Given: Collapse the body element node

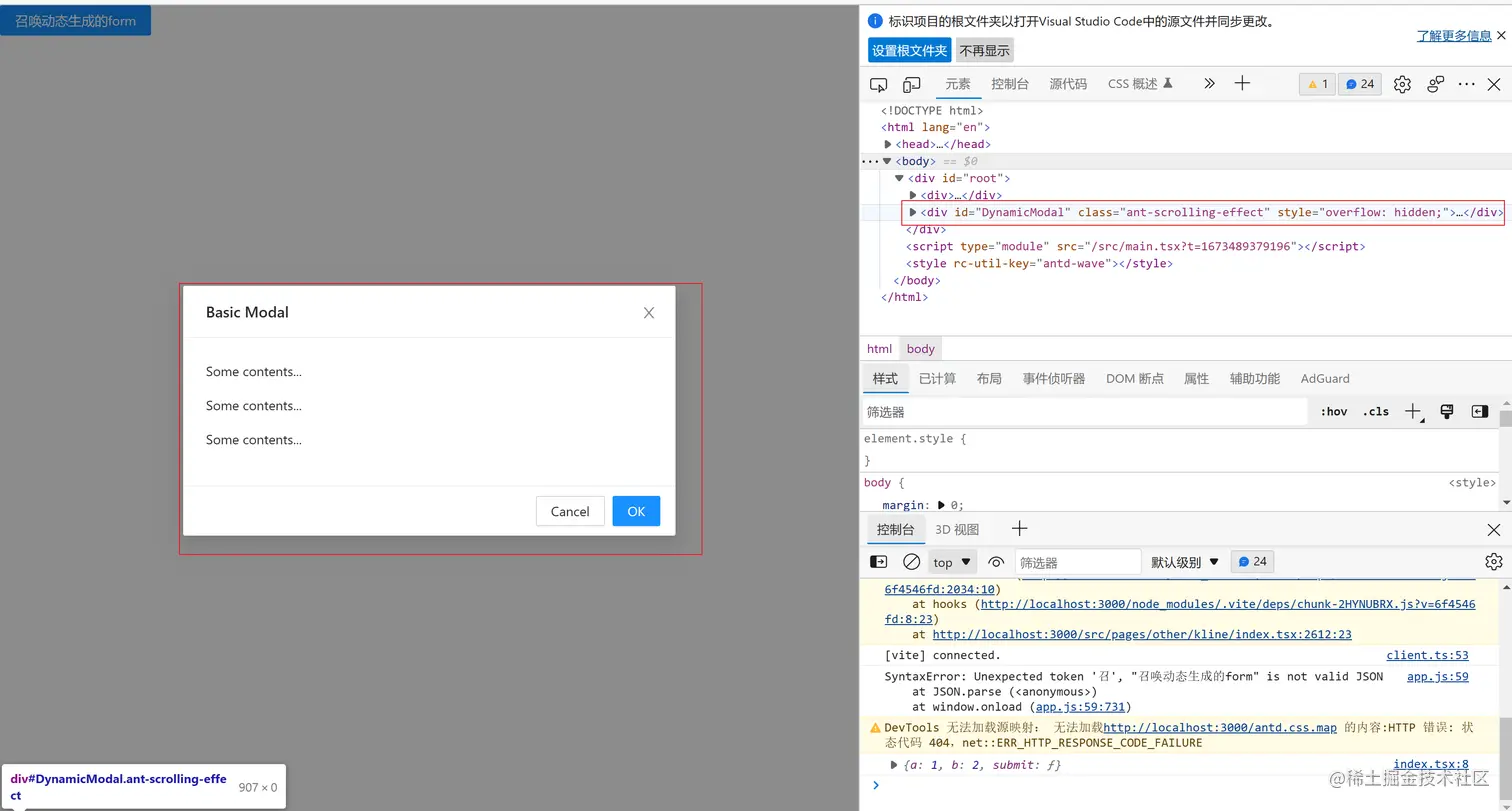Looking at the screenshot, I should [887, 161].
